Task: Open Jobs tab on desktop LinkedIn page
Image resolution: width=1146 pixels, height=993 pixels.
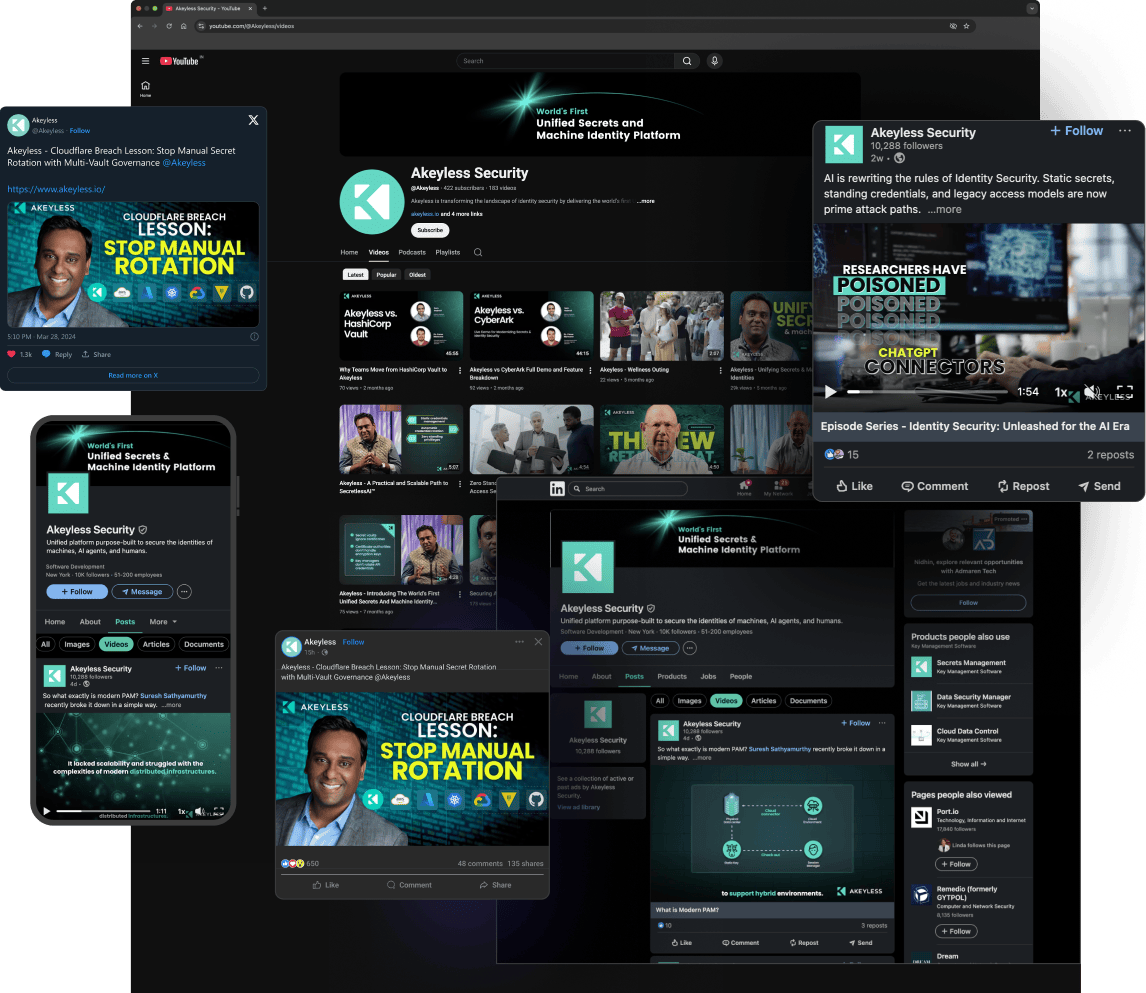Action: coord(708,677)
